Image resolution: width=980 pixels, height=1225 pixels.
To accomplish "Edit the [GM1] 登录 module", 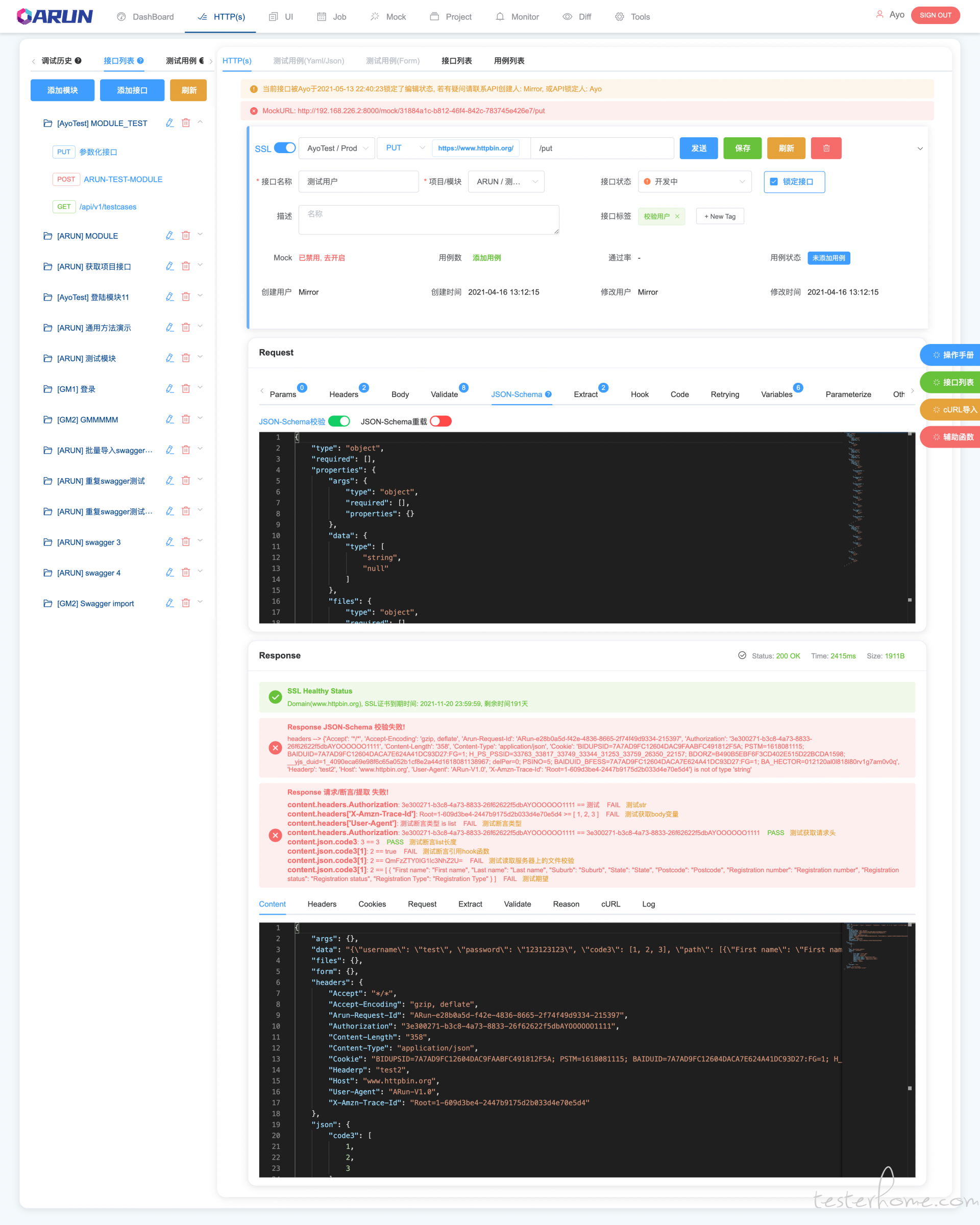I will [169, 388].
